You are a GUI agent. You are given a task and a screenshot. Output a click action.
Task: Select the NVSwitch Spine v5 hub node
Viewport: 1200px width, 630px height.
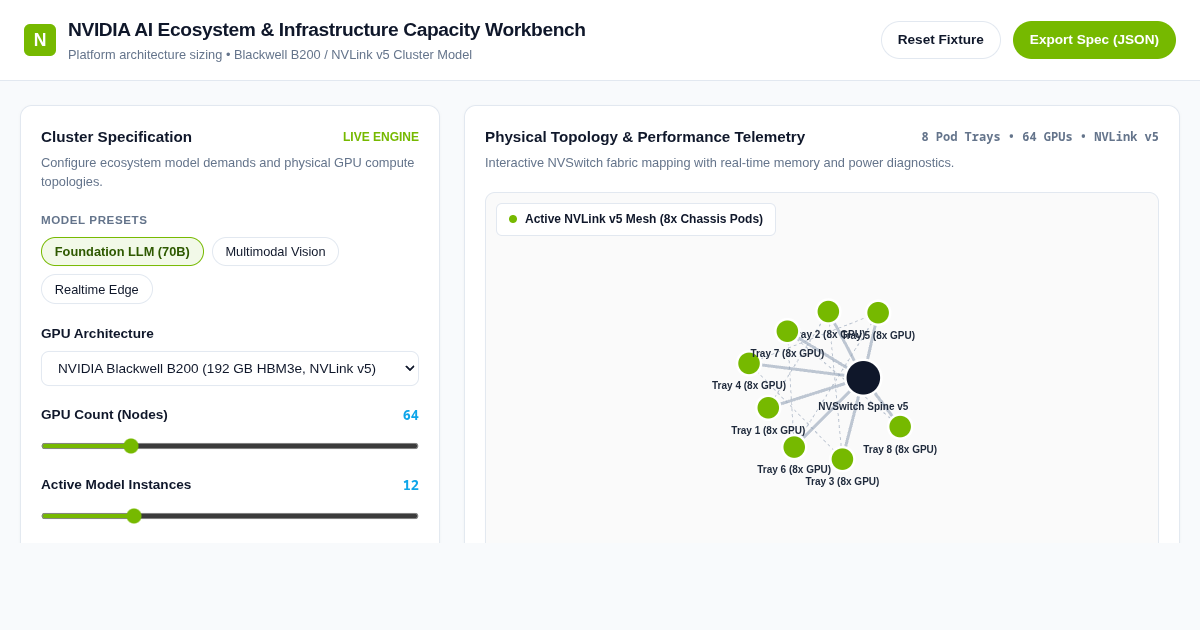863,378
